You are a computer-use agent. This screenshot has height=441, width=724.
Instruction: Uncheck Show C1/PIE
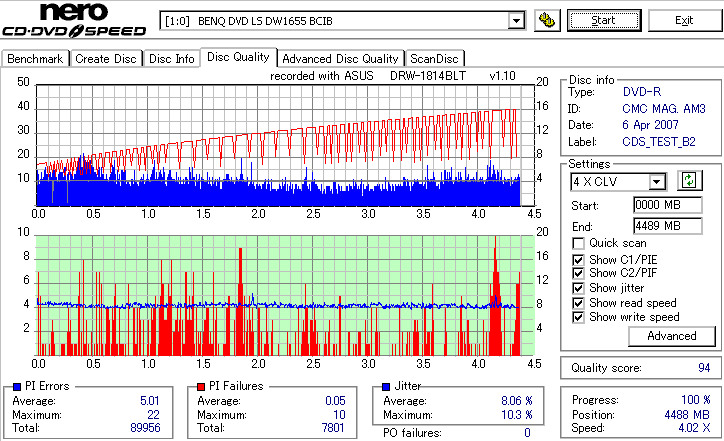pos(578,260)
